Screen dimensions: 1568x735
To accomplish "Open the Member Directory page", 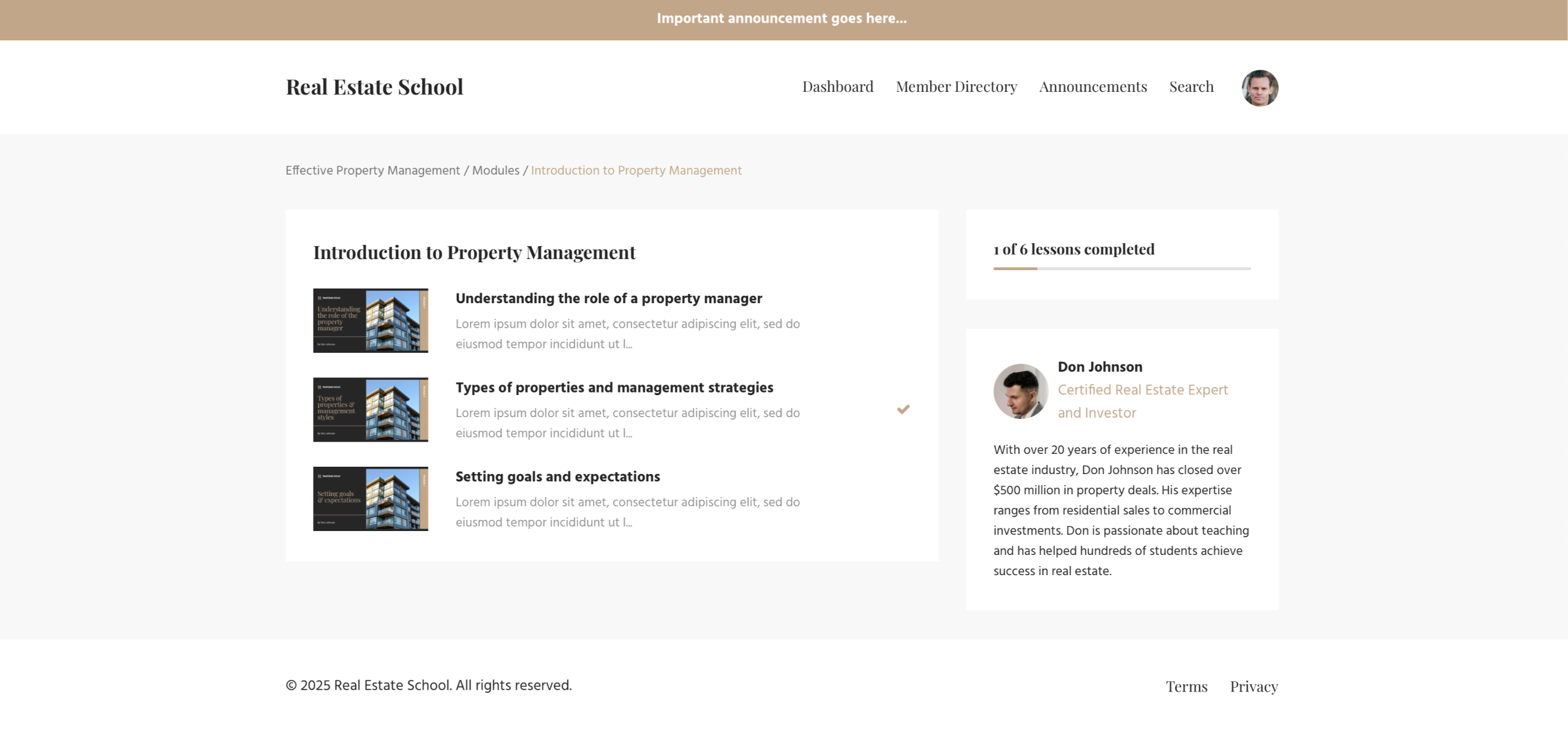I will (956, 87).
